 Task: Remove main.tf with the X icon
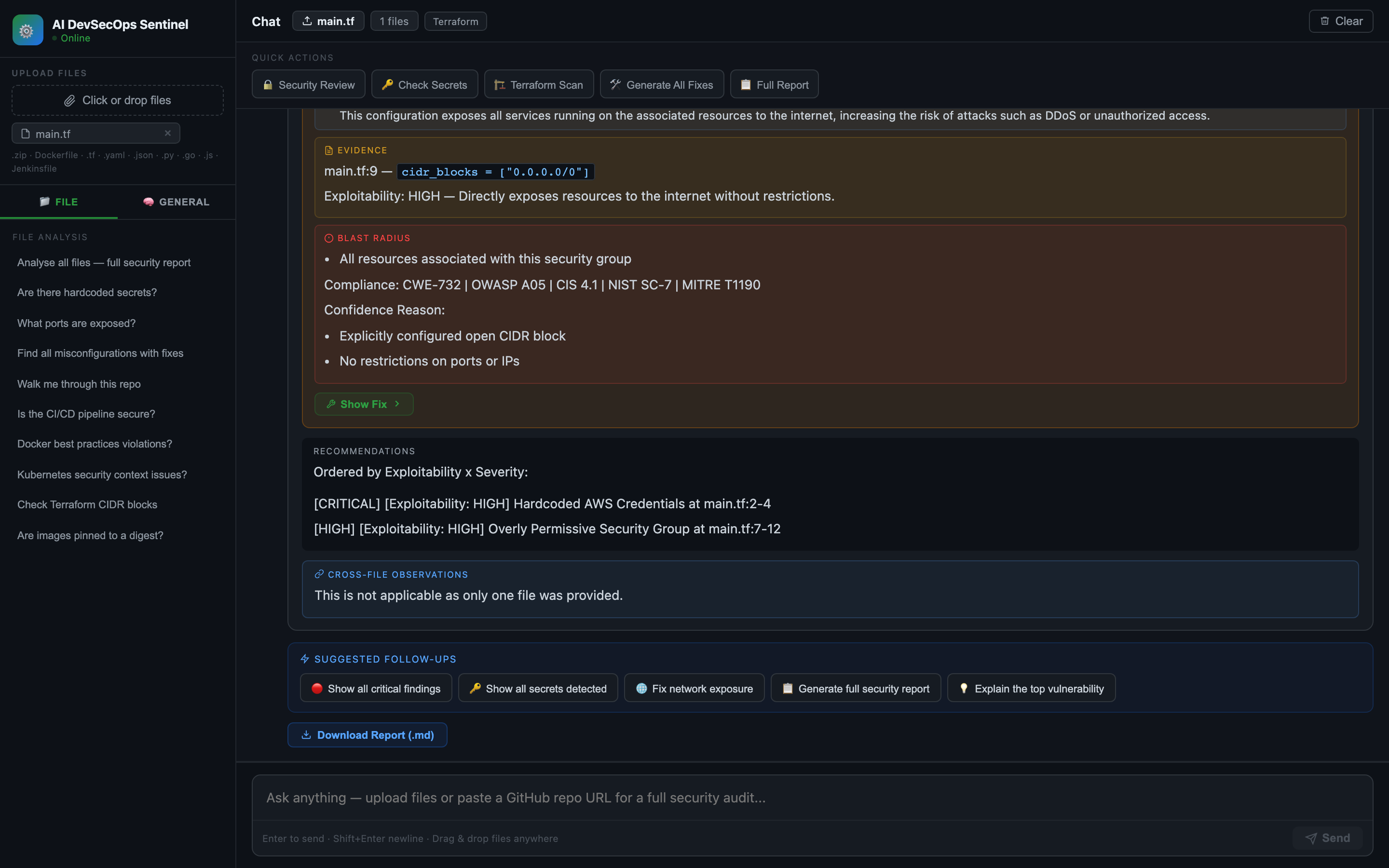(168, 133)
